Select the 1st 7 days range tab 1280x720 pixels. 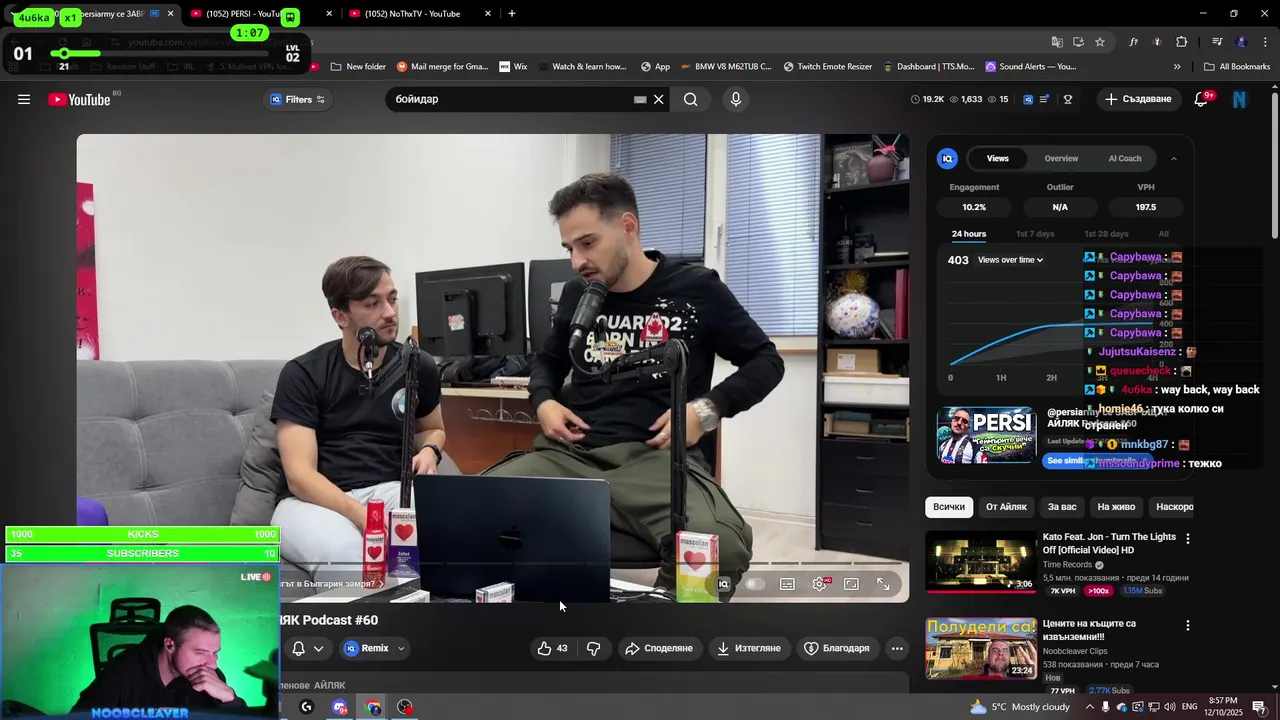point(1035,234)
